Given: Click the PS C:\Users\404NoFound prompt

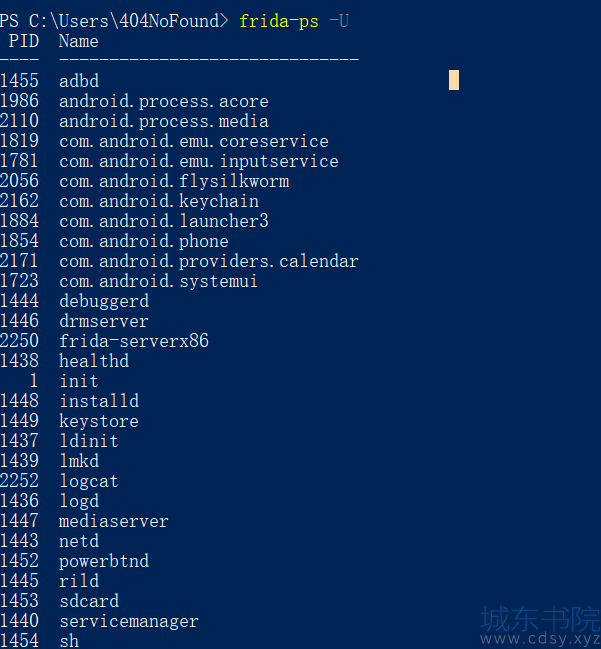Looking at the screenshot, I should [114, 21].
